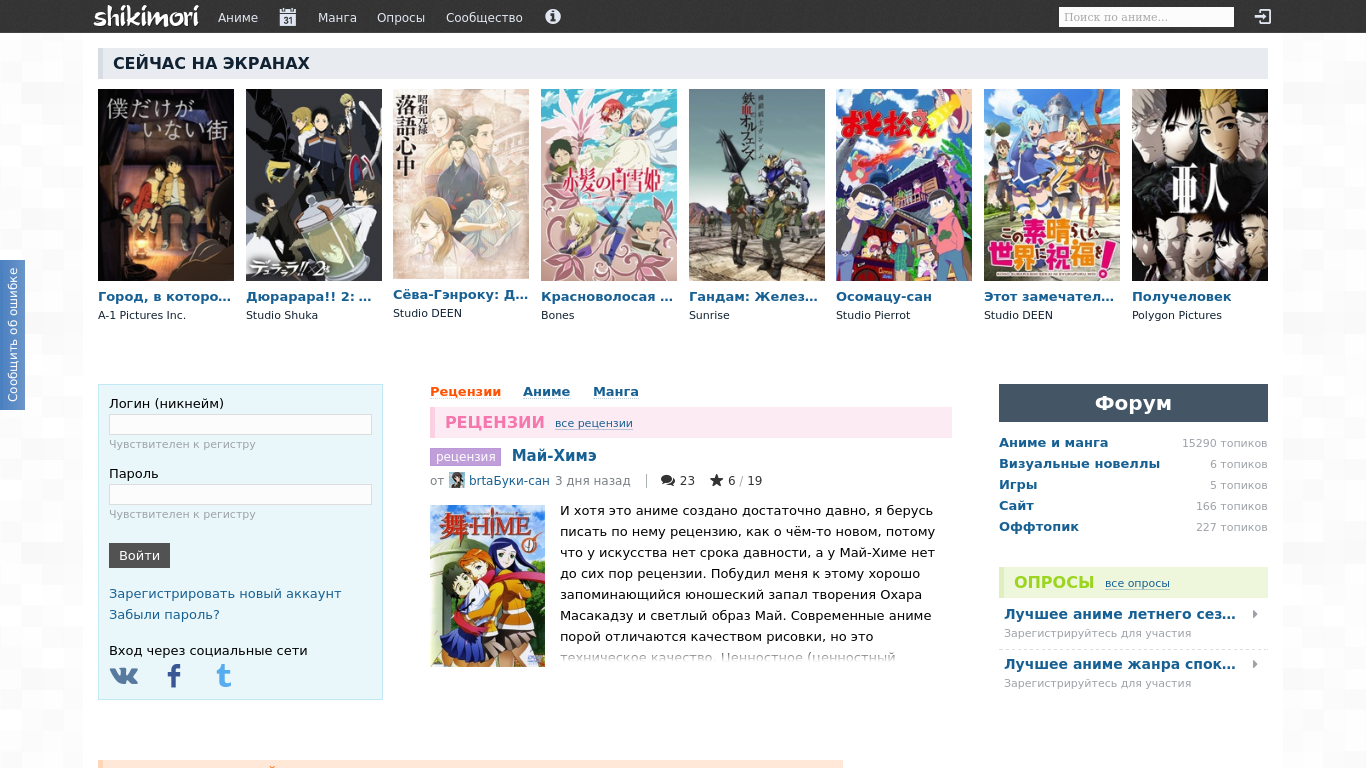Click the Polygon Pictures studio text
1366x768 pixels.
pyautogui.click(x=1177, y=316)
